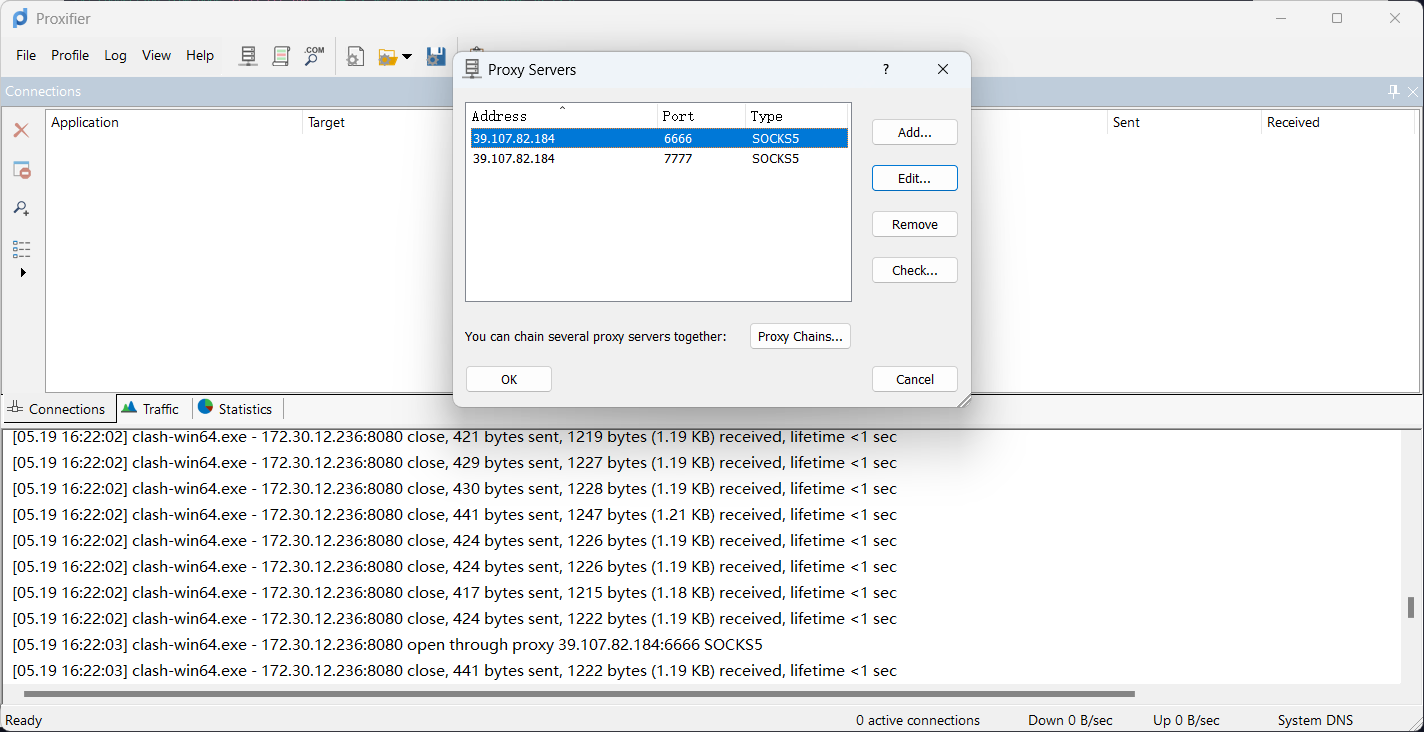
Task: Sort by Port column header
Action: 702,116
